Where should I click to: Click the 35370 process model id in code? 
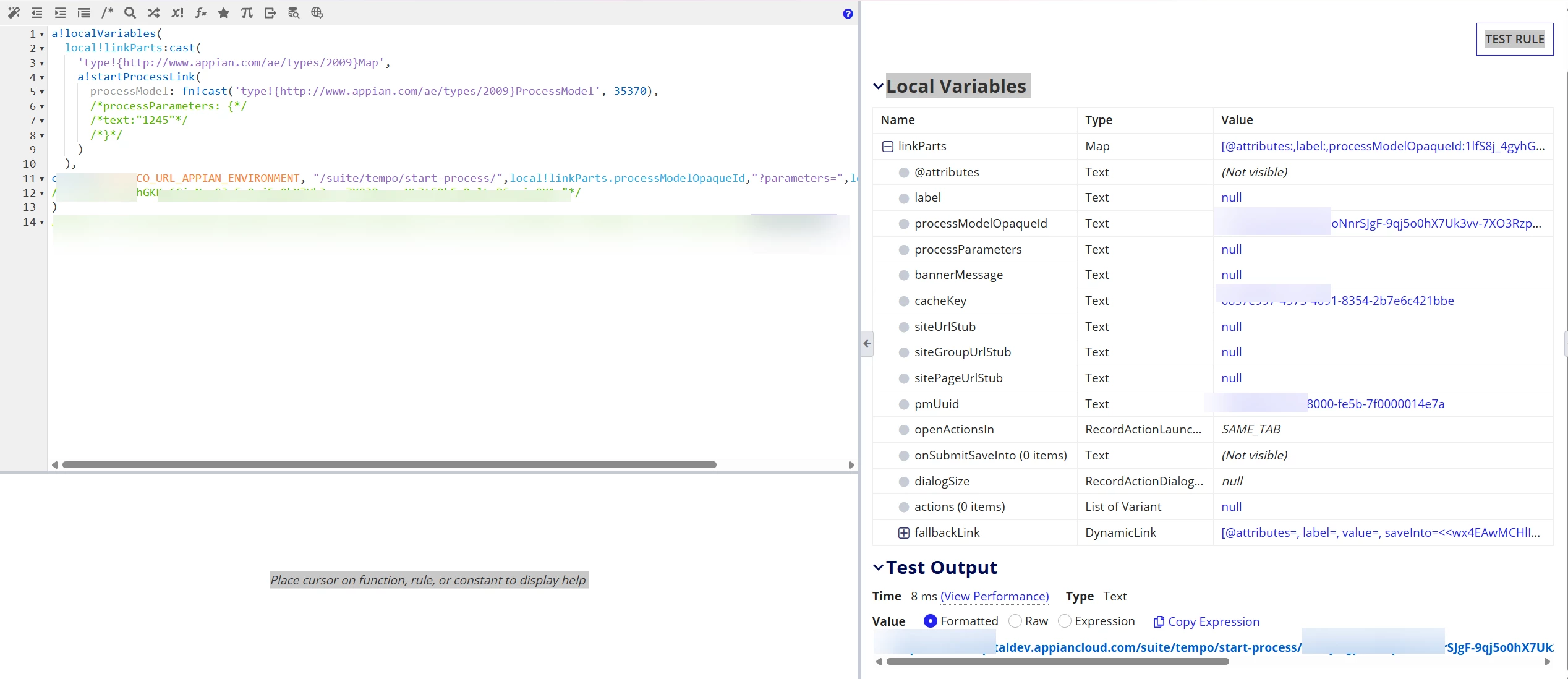point(629,91)
